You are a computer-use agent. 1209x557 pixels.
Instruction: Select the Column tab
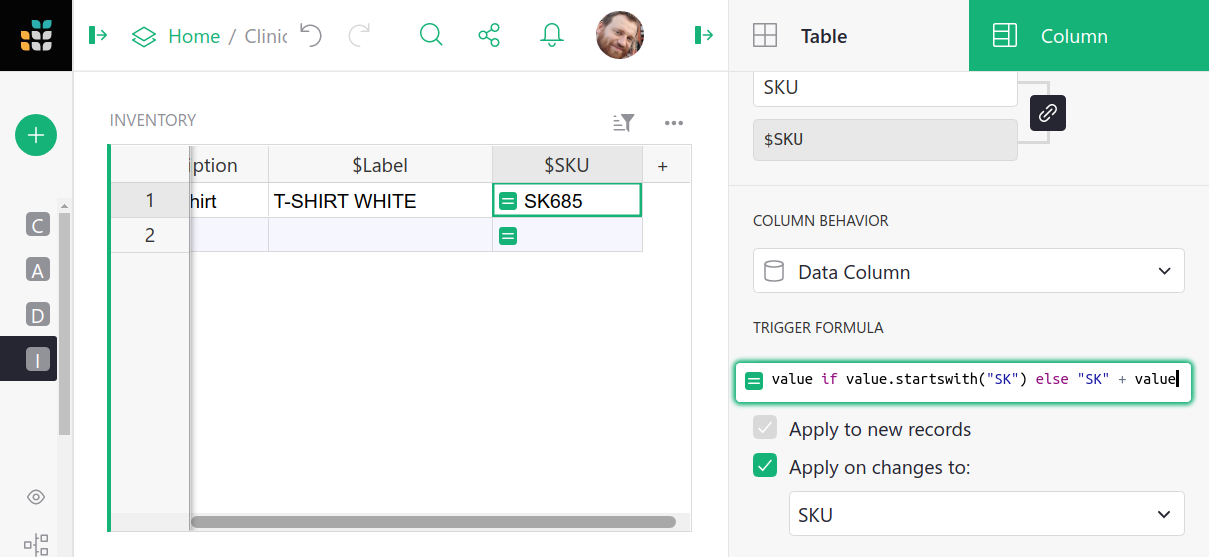(1074, 36)
